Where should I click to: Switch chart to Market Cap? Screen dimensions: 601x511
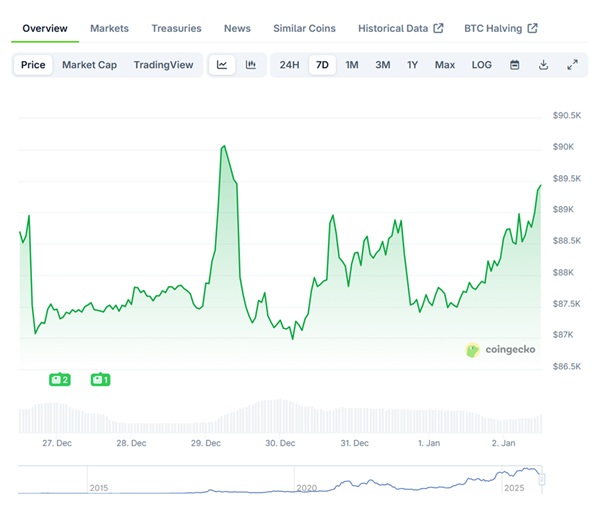coord(90,65)
